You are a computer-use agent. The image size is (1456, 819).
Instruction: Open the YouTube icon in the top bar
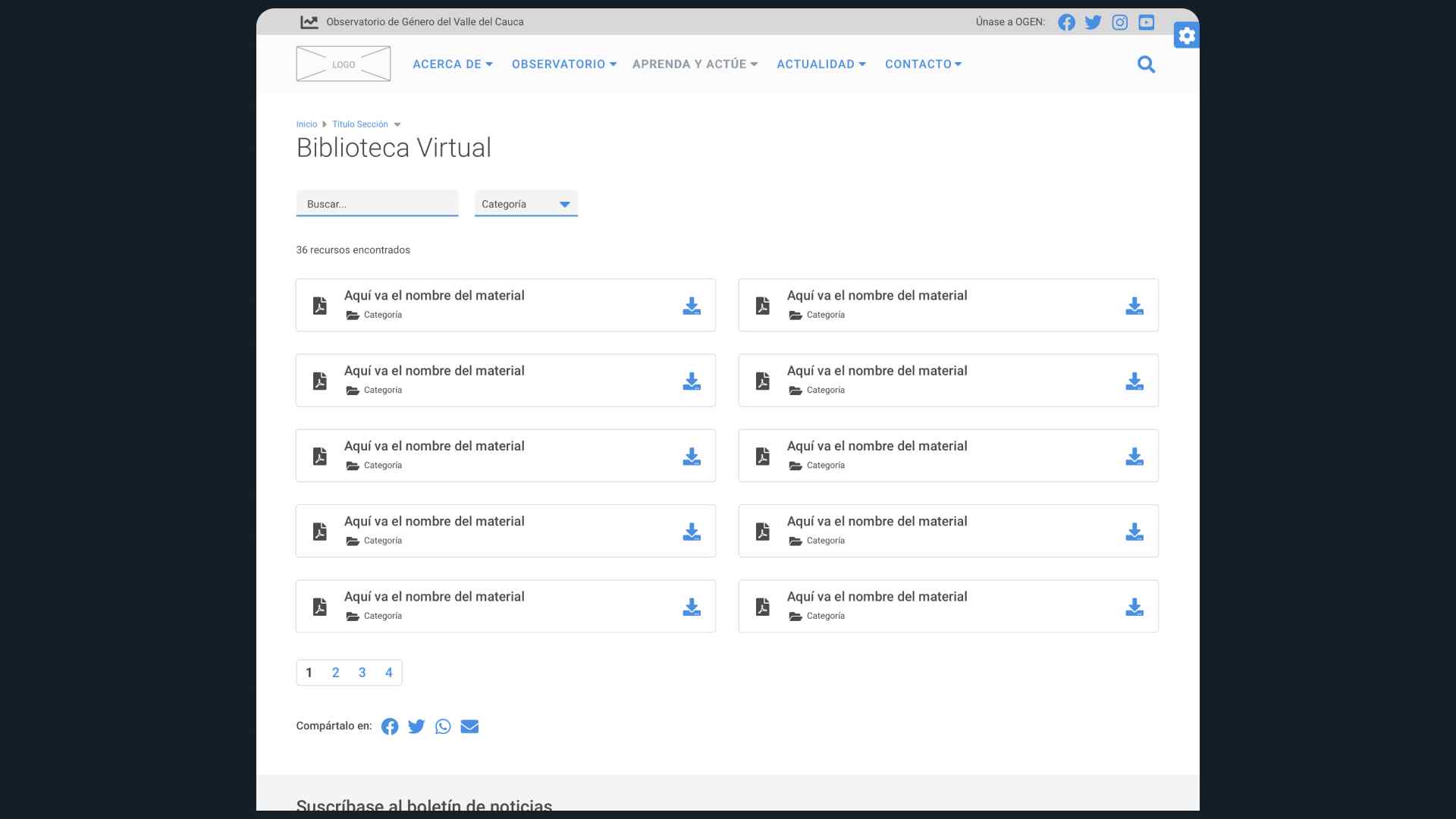click(x=1146, y=22)
